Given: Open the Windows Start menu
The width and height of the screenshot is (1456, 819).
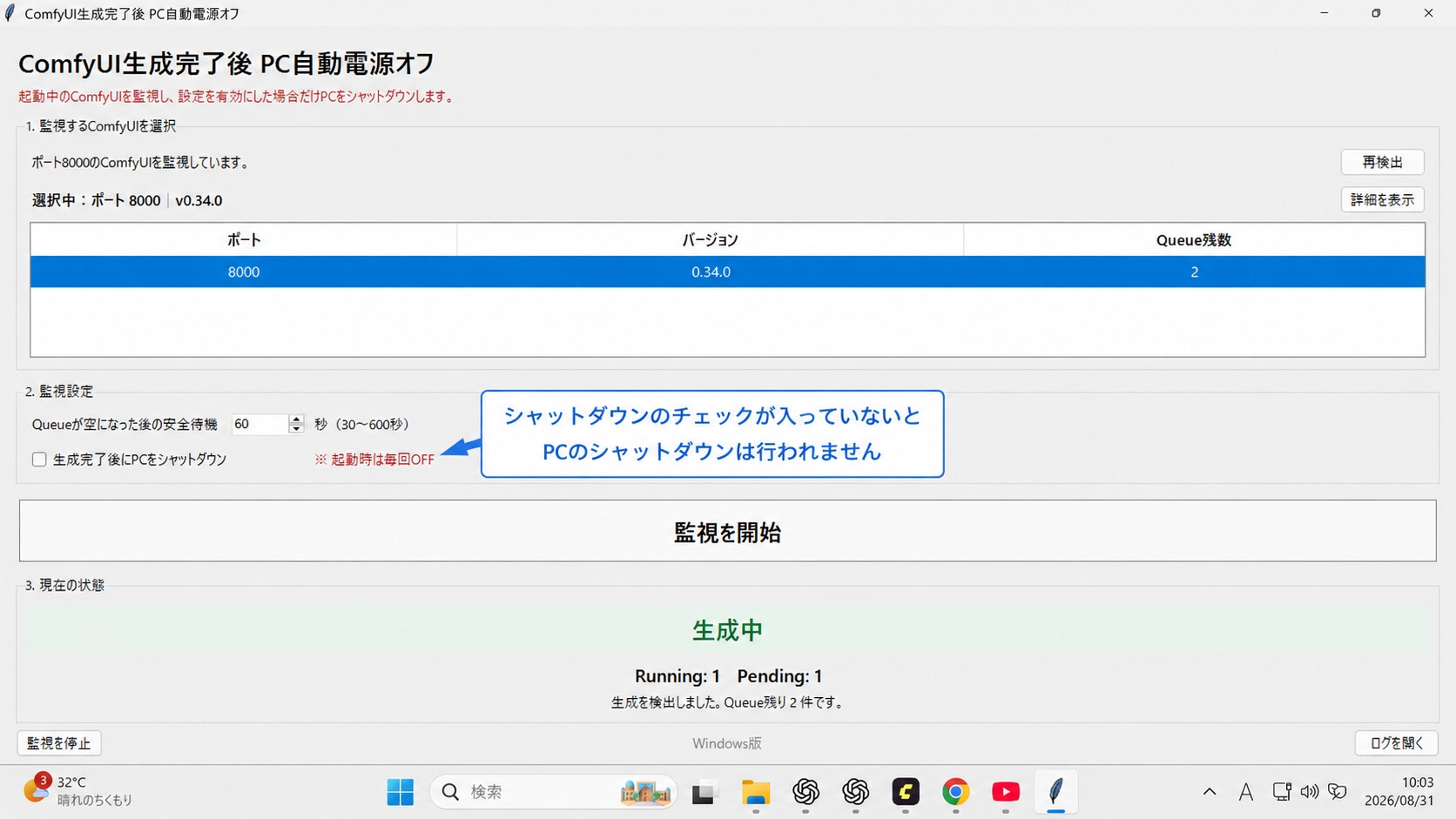Looking at the screenshot, I should (x=401, y=792).
